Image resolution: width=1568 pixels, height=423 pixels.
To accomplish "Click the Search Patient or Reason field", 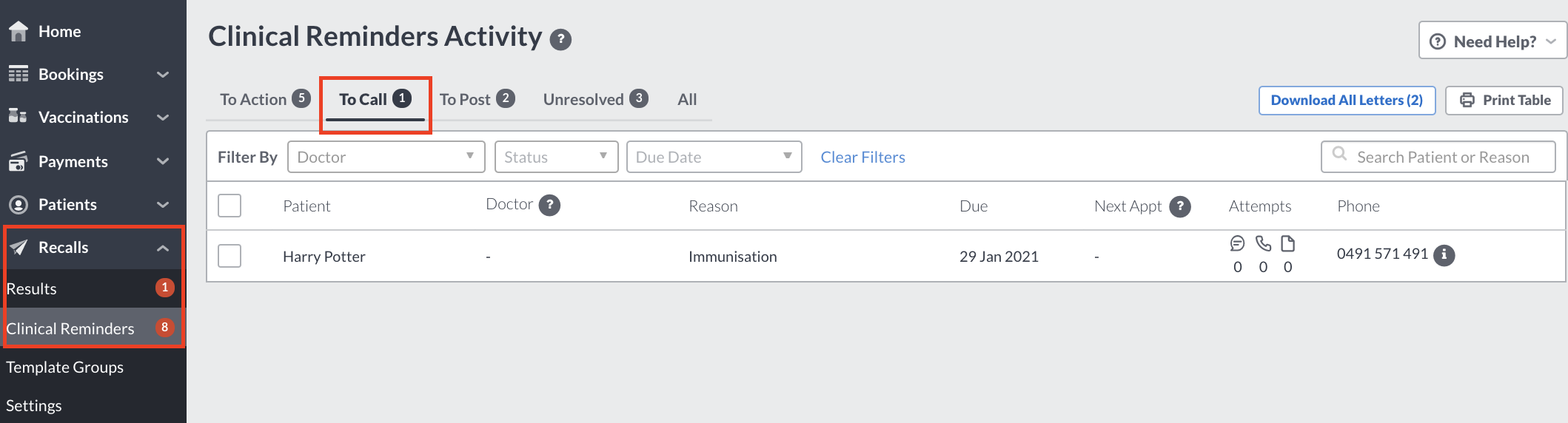I will click(1438, 157).
